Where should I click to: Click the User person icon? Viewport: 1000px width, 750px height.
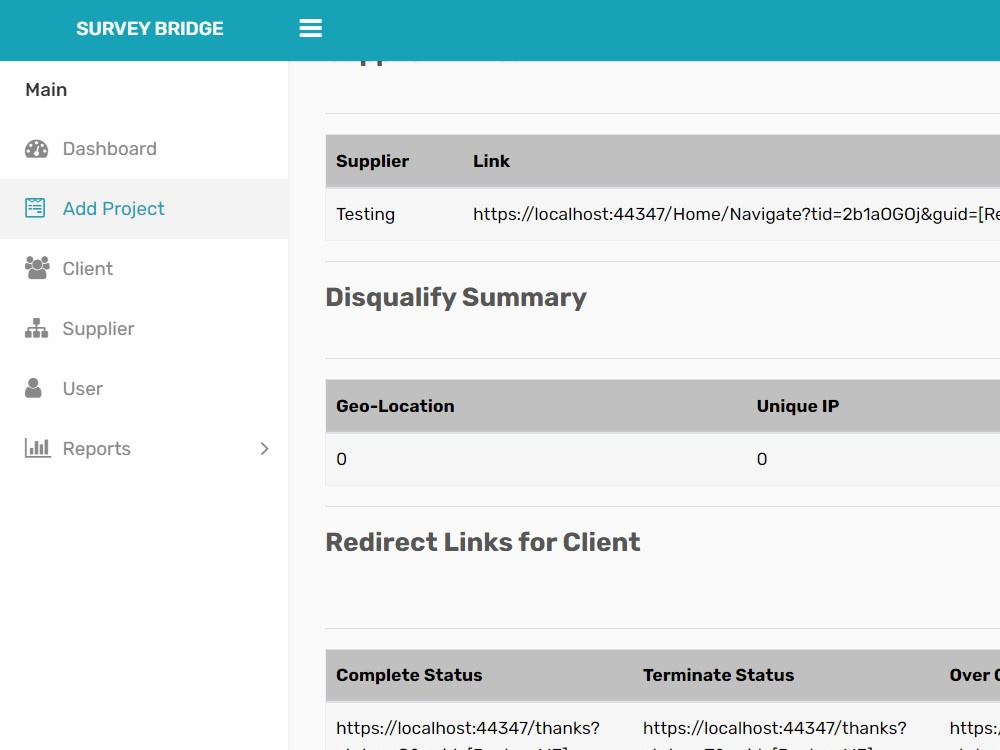click(x=33, y=388)
